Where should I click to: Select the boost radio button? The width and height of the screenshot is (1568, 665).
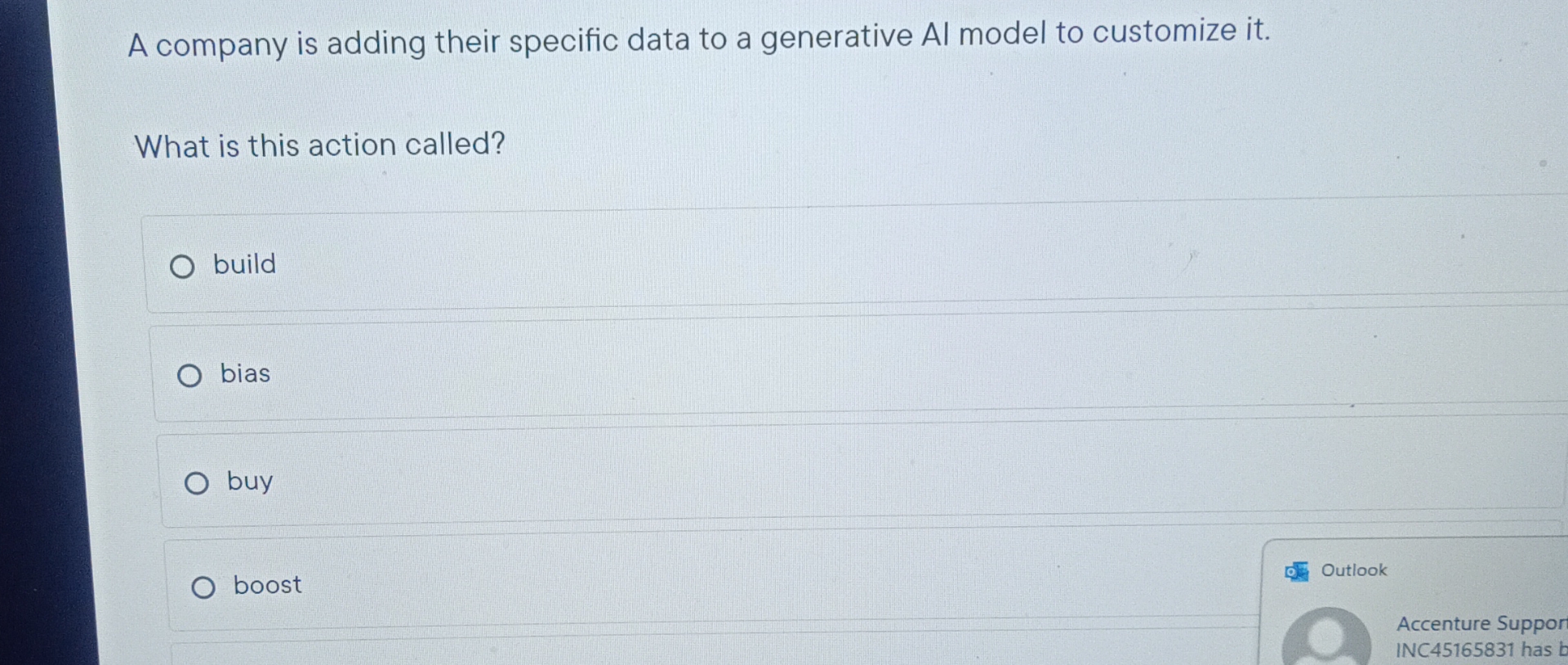(x=204, y=587)
